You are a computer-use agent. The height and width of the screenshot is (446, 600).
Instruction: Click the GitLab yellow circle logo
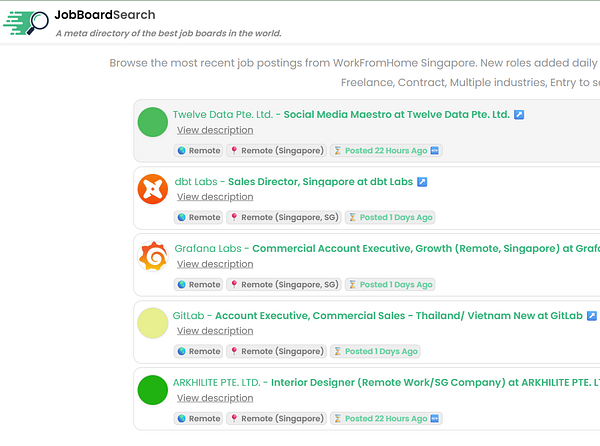[x=153, y=323]
